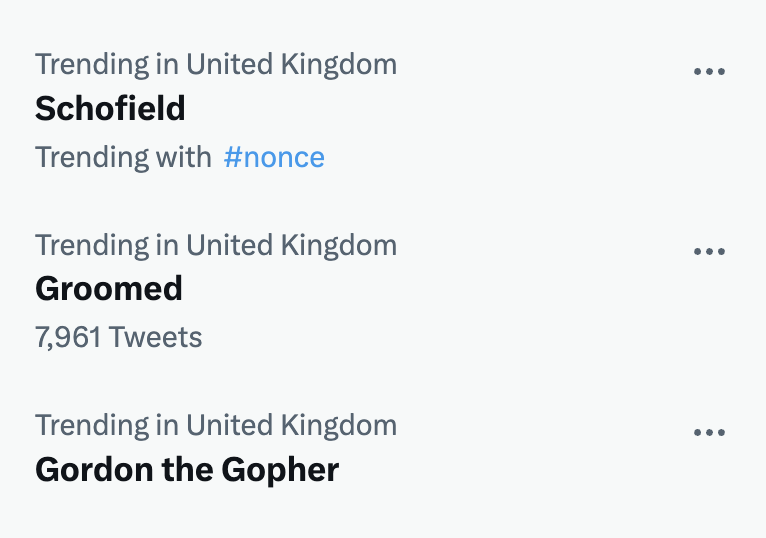
Task: Open more options for Schofield trend
Action: 709,71
